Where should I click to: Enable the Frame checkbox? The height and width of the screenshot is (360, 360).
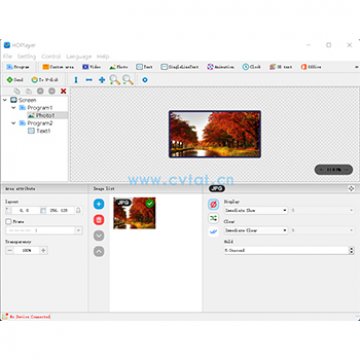point(8,221)
